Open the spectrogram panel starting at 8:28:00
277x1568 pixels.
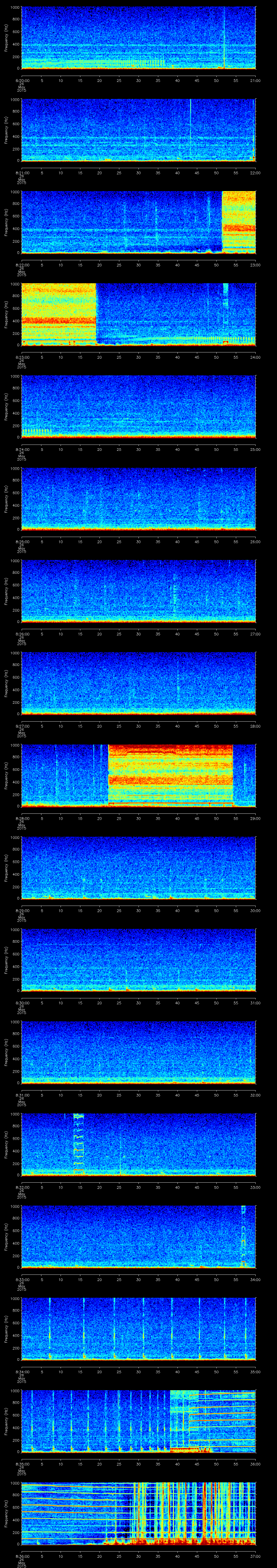pyautogui.click(x=139, y=775)
